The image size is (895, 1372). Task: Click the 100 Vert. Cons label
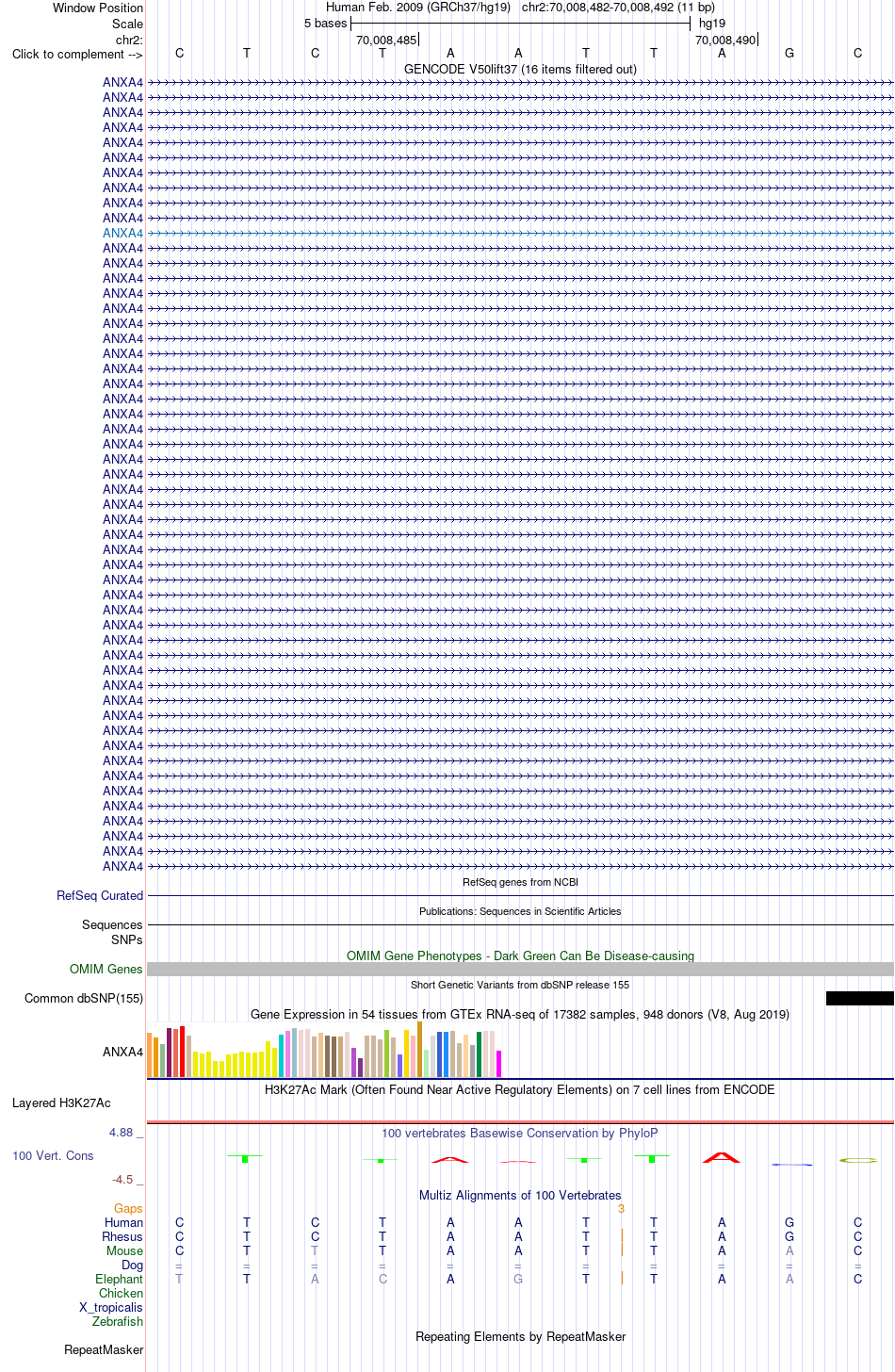coord(54,1155)
